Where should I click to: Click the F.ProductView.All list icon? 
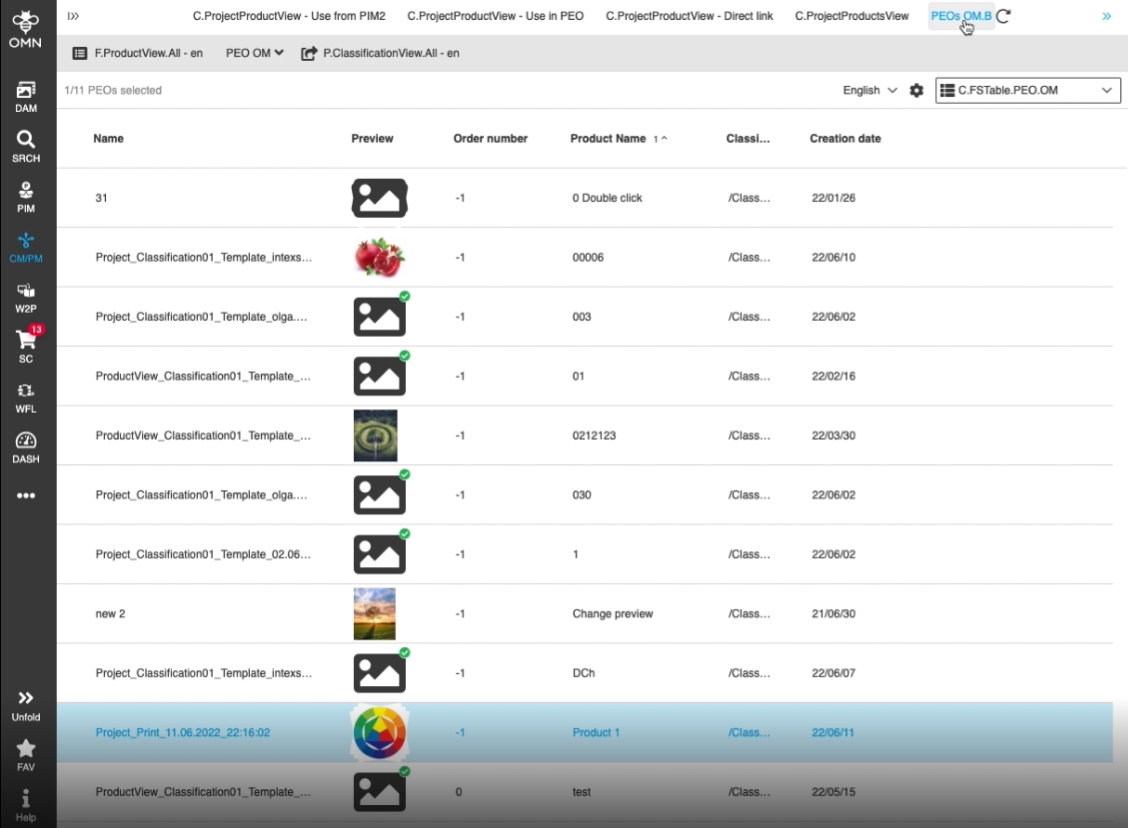pos(80,53)
